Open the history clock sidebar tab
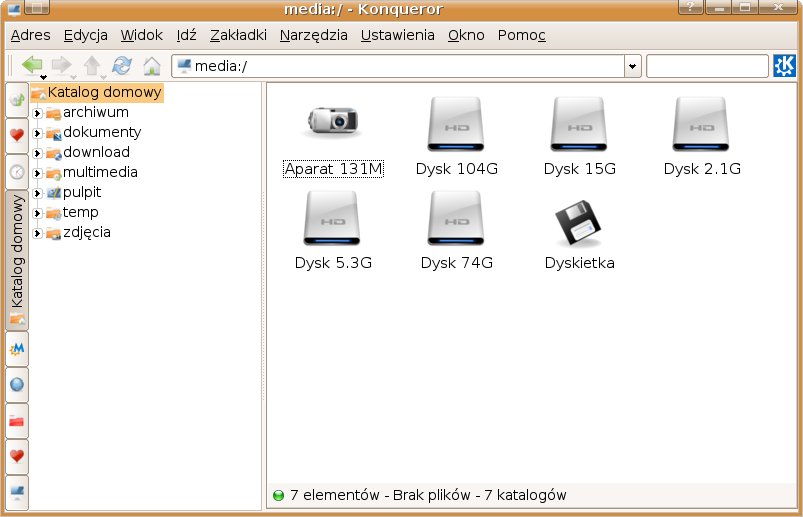This screenshot has height=517, width=803. coord(17,172)
